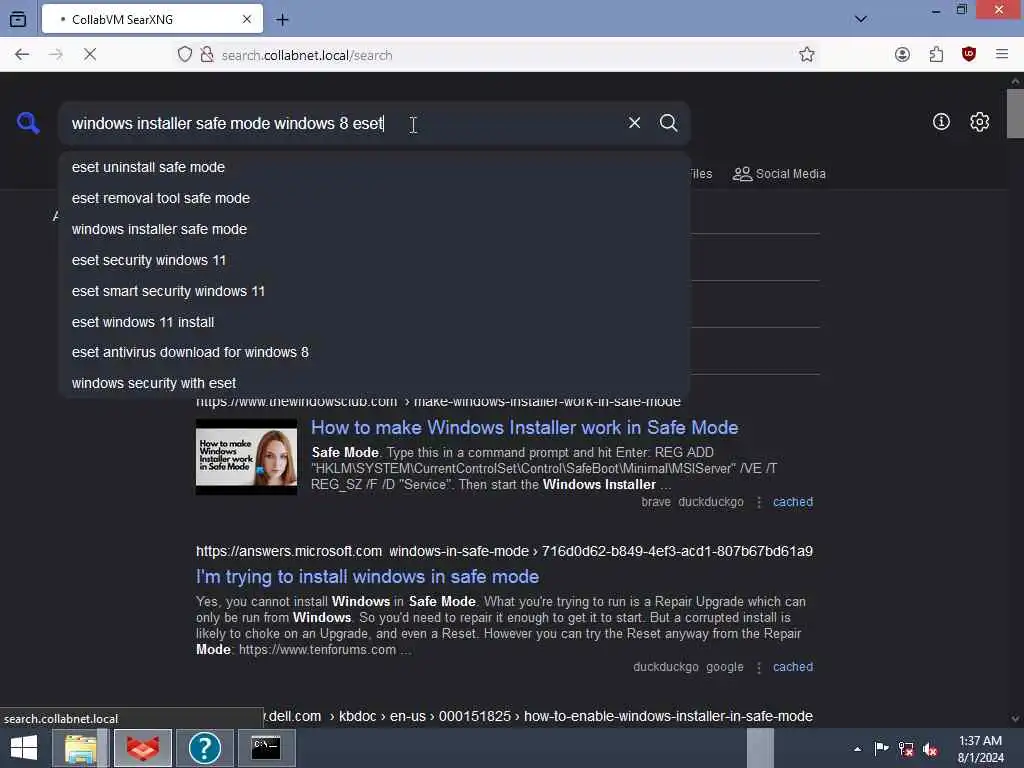Screen dimensions: 1024x768
Task: Close the CollabVM SearXNG tab
Action: point(247,20)
